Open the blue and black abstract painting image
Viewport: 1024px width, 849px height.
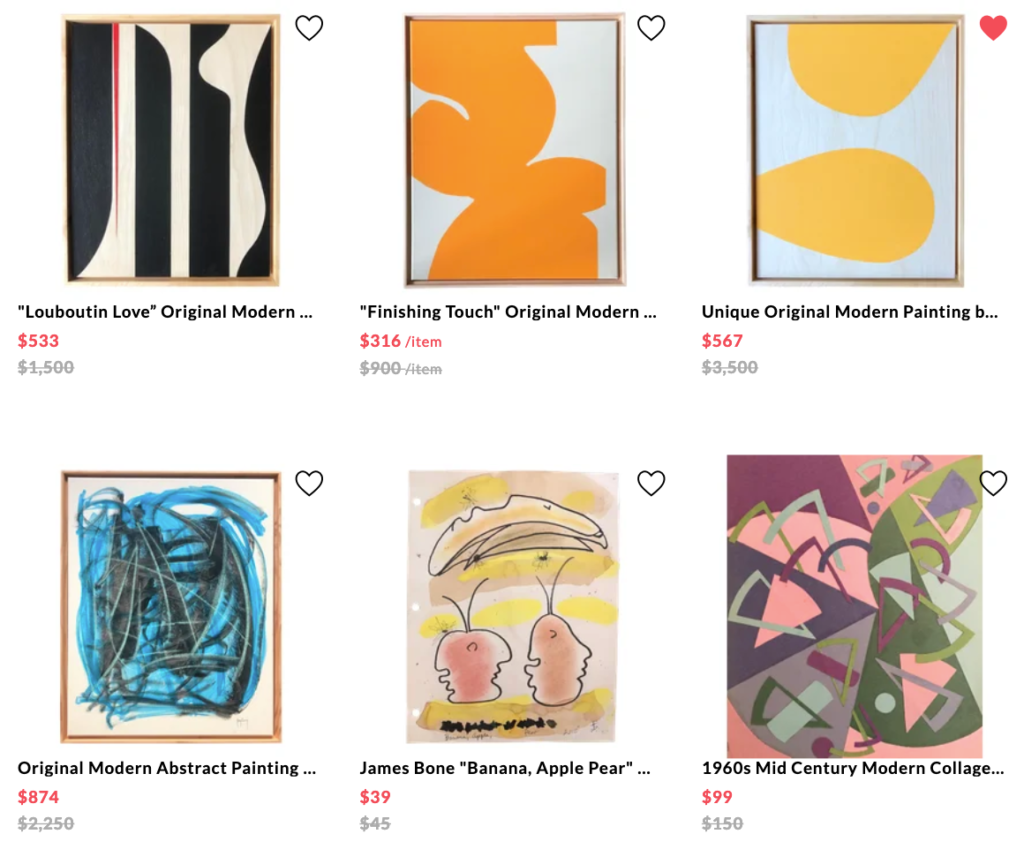171,607
